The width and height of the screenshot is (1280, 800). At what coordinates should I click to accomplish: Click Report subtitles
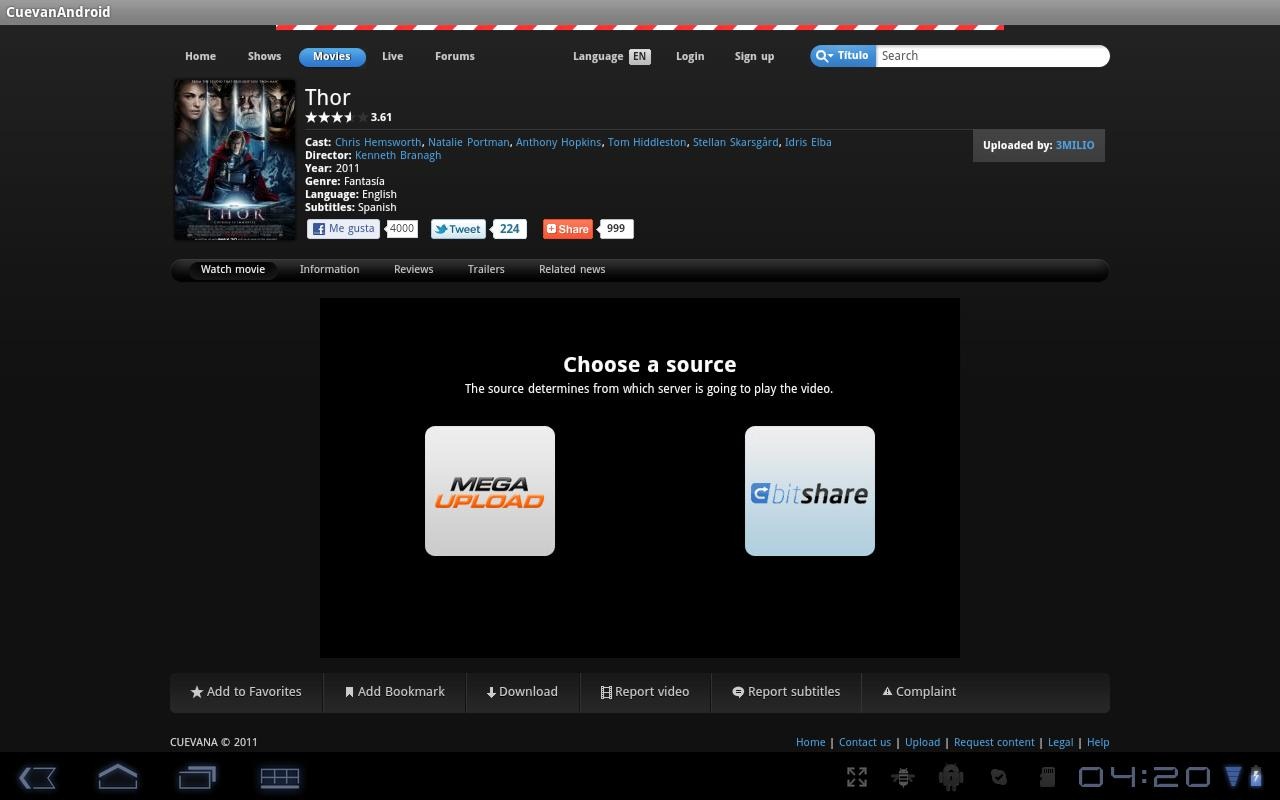pos(786,692)
